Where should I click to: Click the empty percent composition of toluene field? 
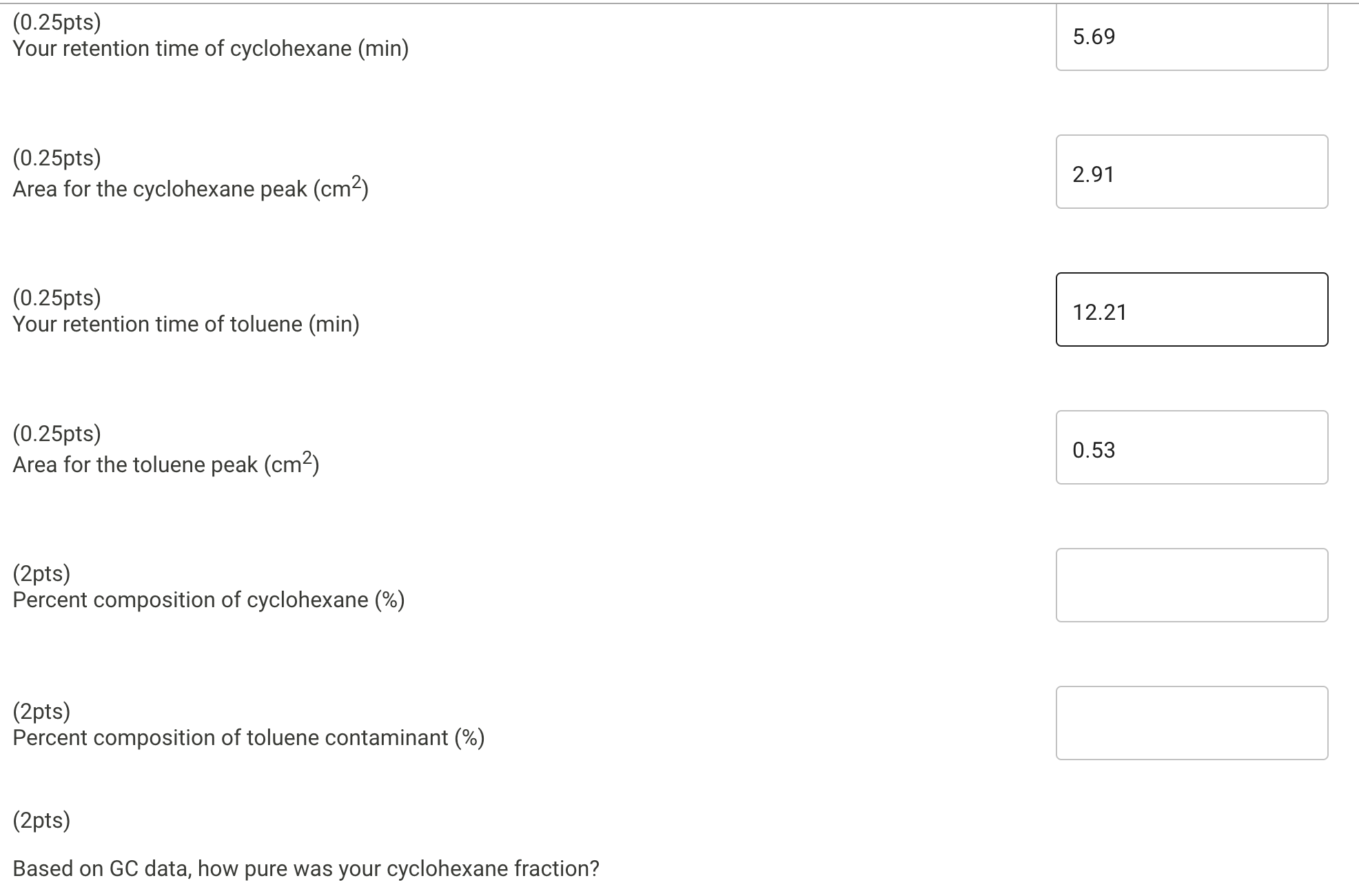[1192, 722]
